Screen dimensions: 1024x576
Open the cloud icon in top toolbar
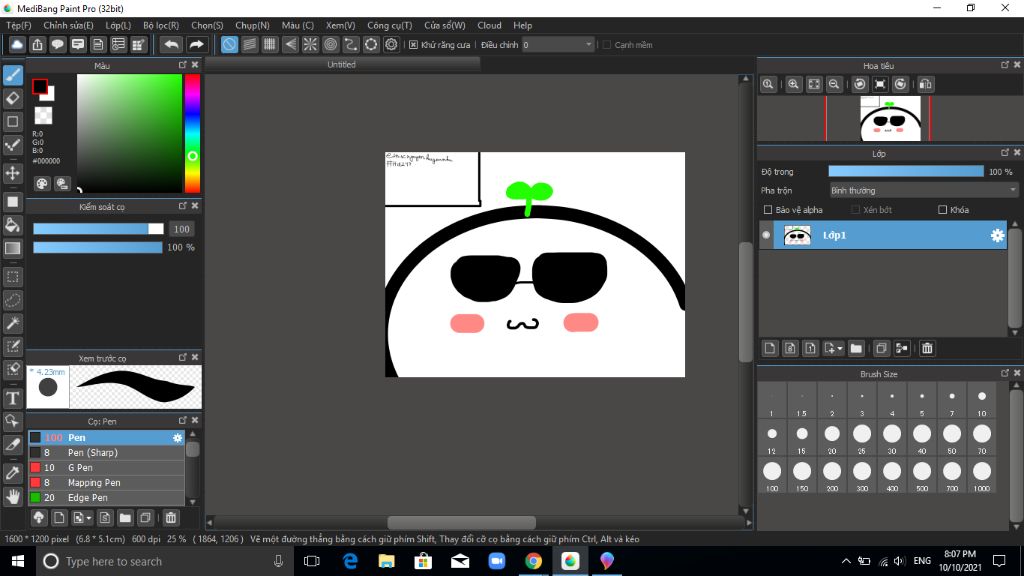click(x=17, y=44)
